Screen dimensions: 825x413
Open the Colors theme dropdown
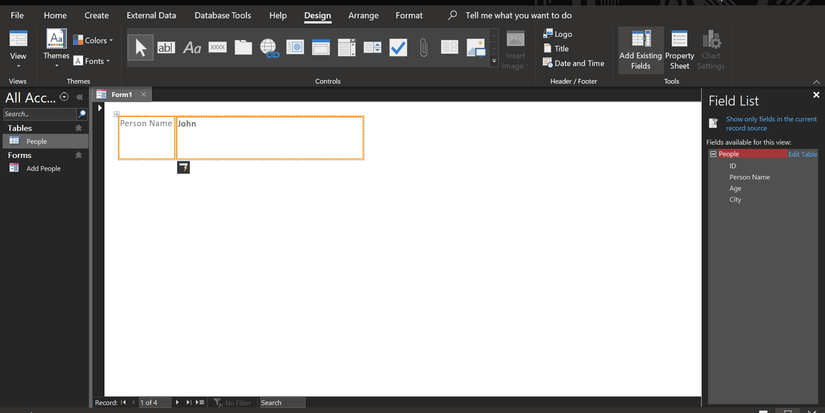click(93, 41)
